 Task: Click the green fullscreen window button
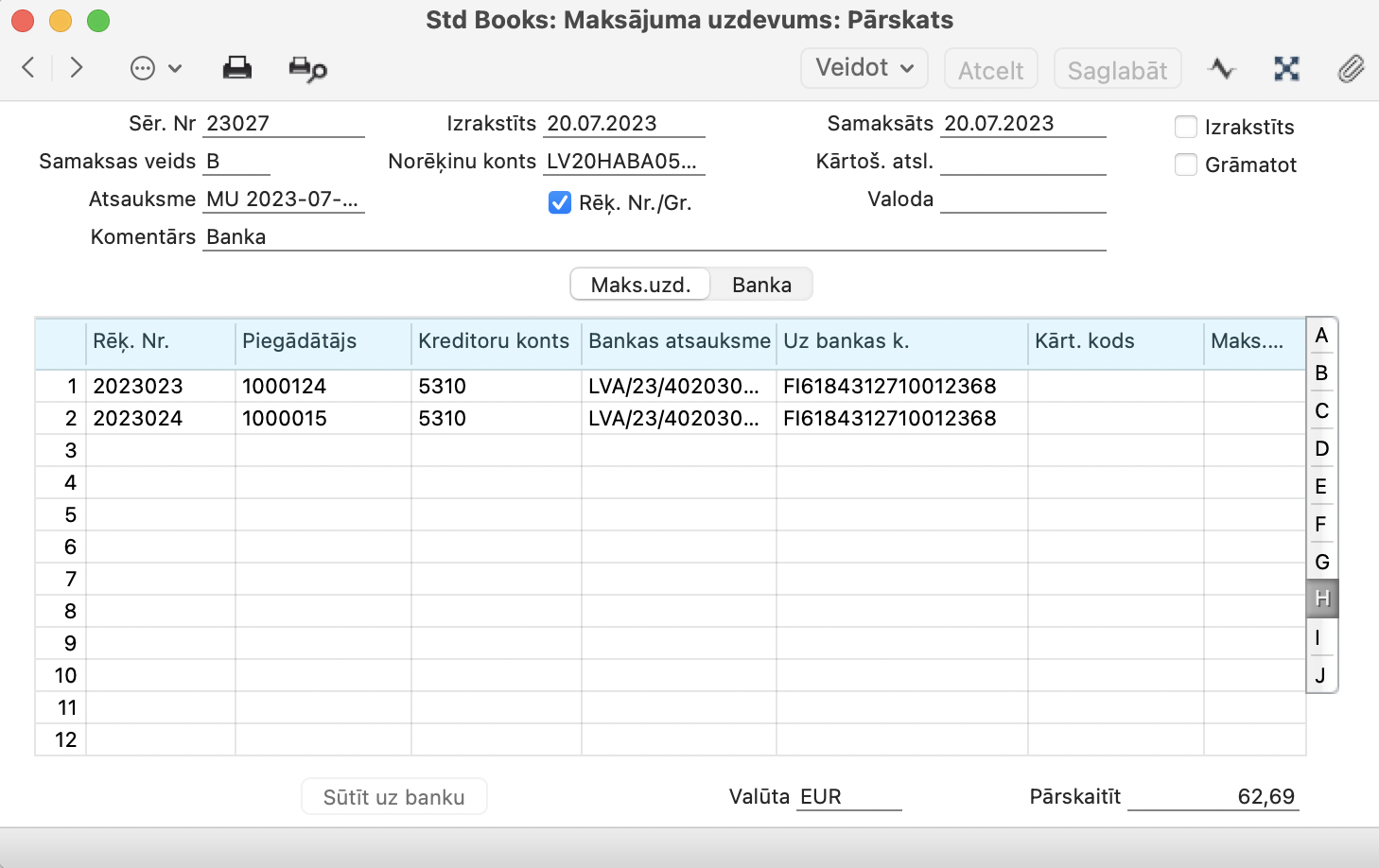tap(98, 20)
